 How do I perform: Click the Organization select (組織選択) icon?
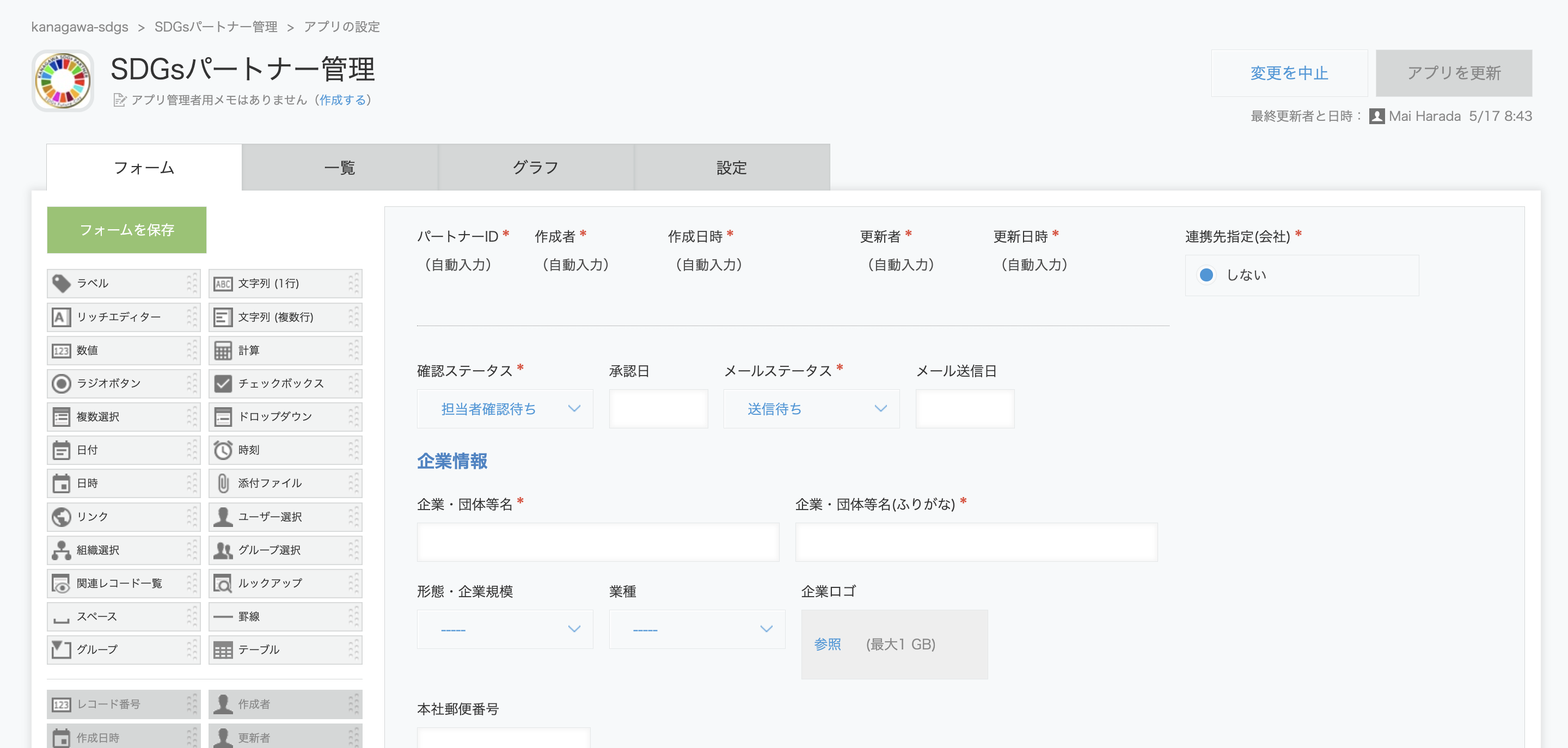[61, 550]
